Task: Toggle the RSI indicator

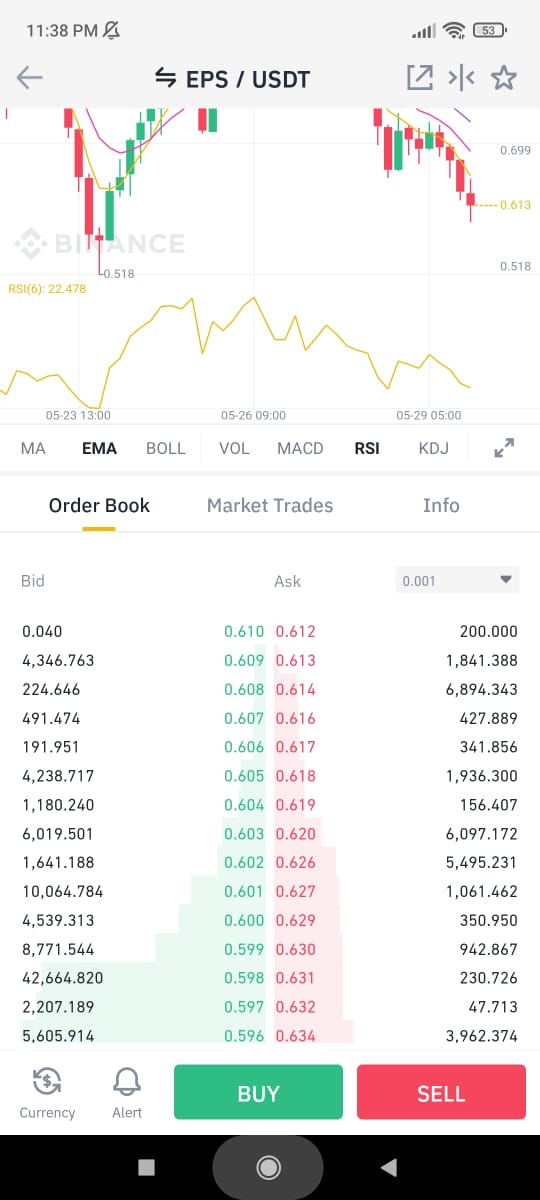Action: (367, 448)
